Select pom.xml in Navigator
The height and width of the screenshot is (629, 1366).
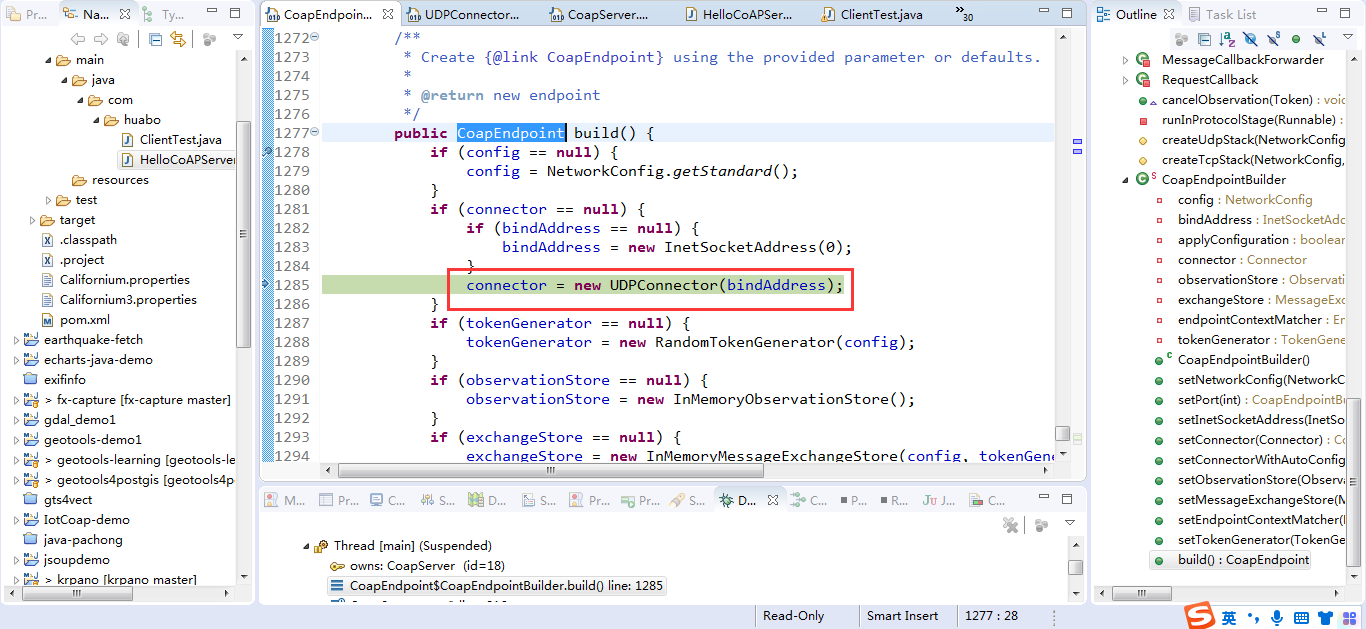click(x=75, y=320)
